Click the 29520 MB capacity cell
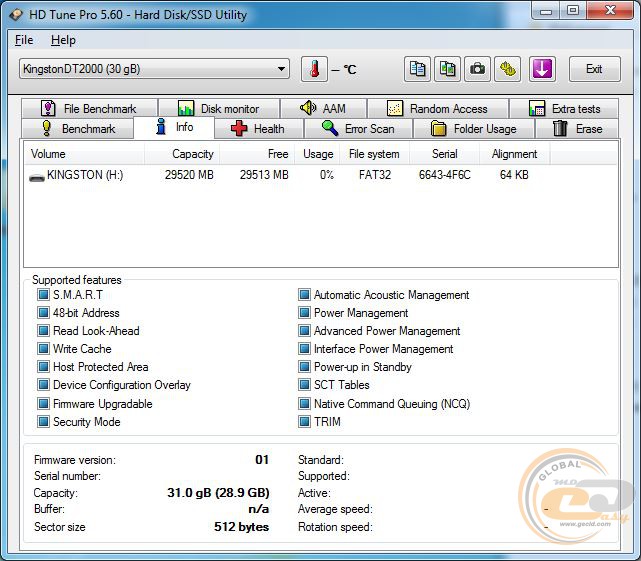Screen dimensions: 641x561 (189, 175)
